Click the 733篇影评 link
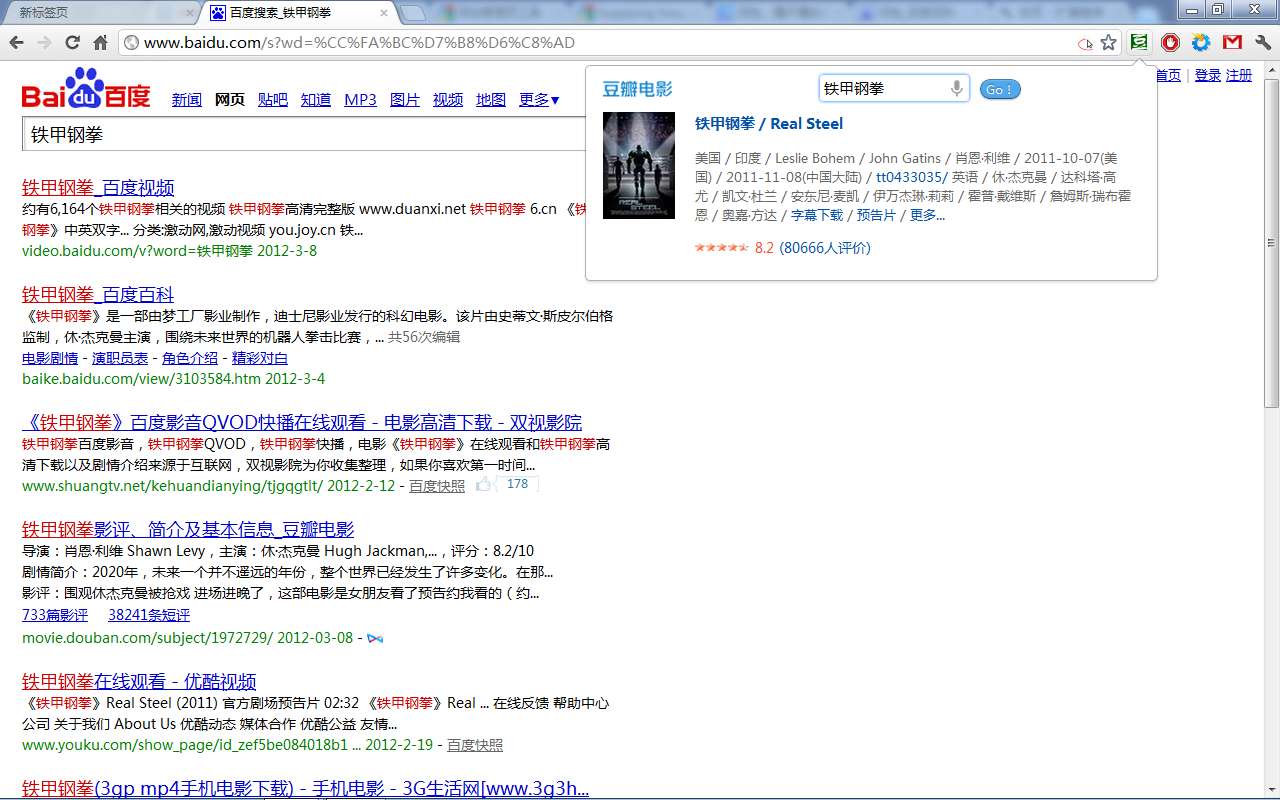The height and width of the screenshot is (800, 1280). click(55, 615)
